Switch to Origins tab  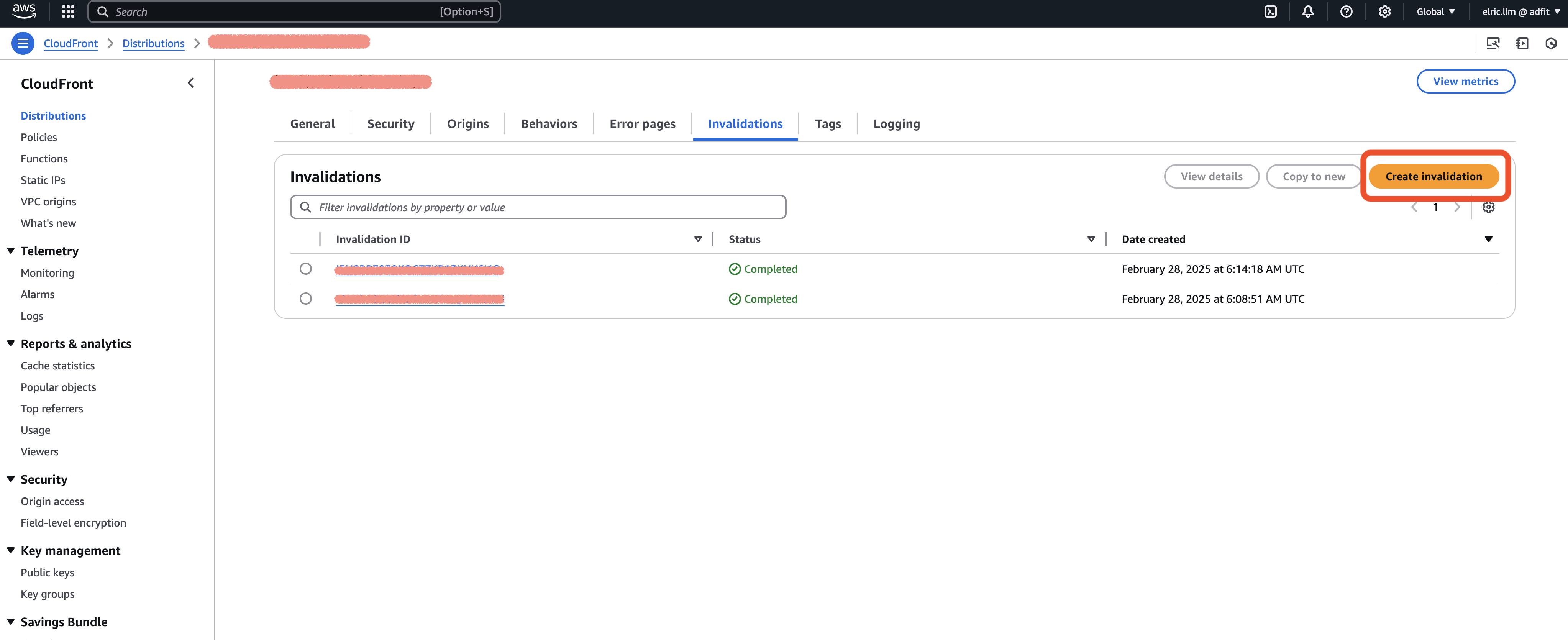(x=467, y=124)
